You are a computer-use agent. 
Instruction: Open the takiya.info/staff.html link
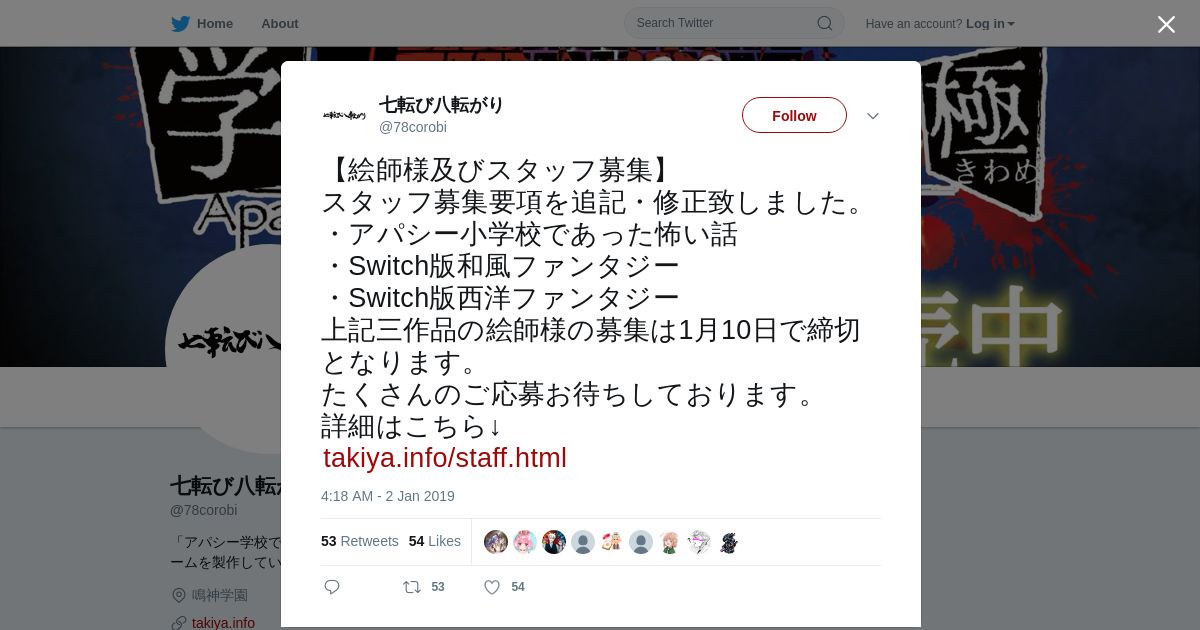click(x=445, y=458)
